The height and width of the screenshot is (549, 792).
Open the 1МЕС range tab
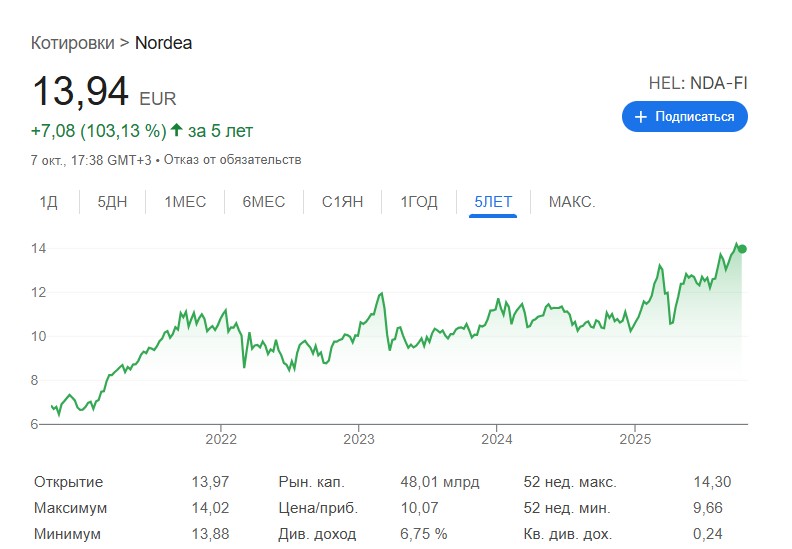[x=185, y=202]
